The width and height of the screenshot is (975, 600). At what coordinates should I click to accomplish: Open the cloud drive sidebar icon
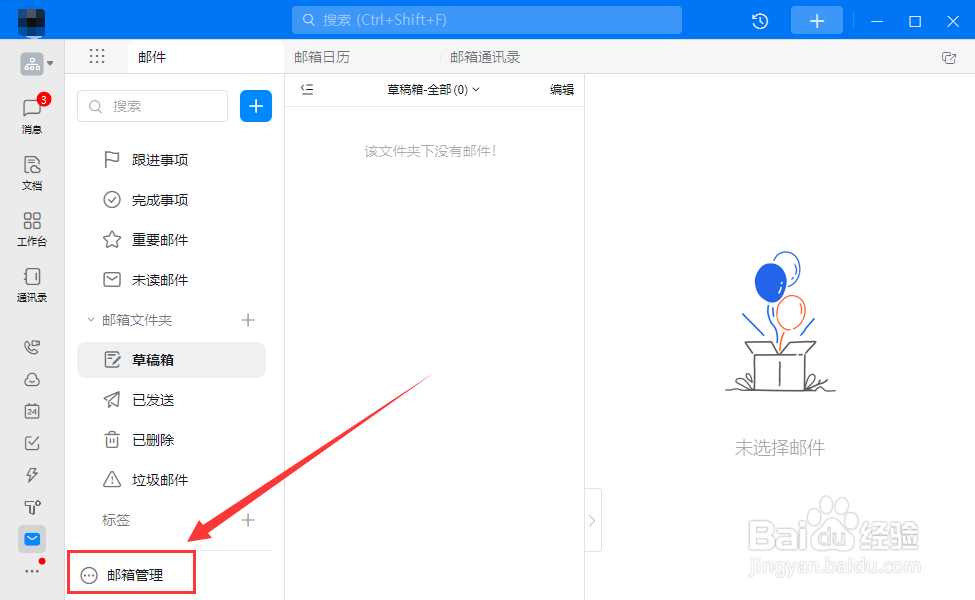pyautogui.click(x=31, y=379)
